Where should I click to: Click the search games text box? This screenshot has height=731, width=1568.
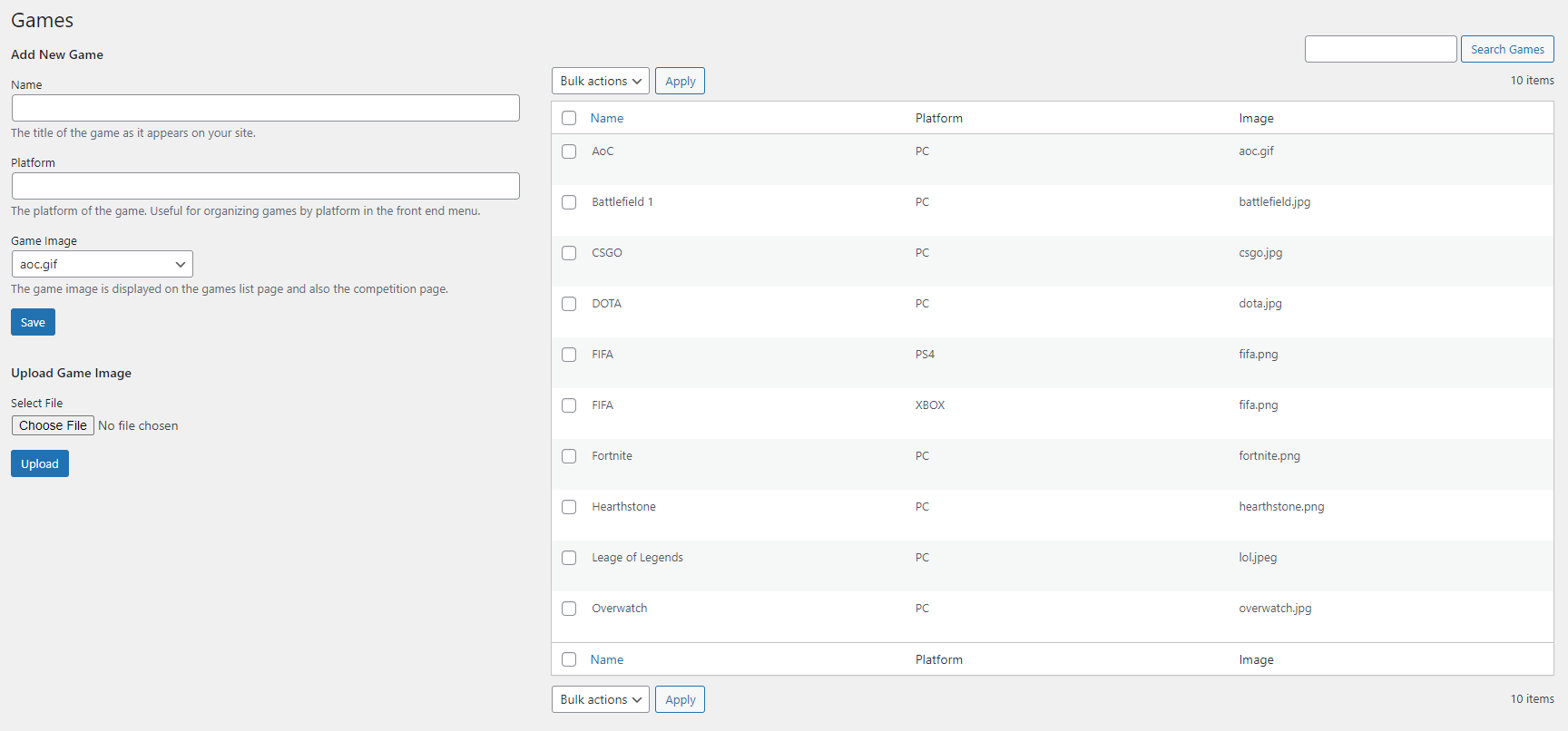click(1381, 49)
